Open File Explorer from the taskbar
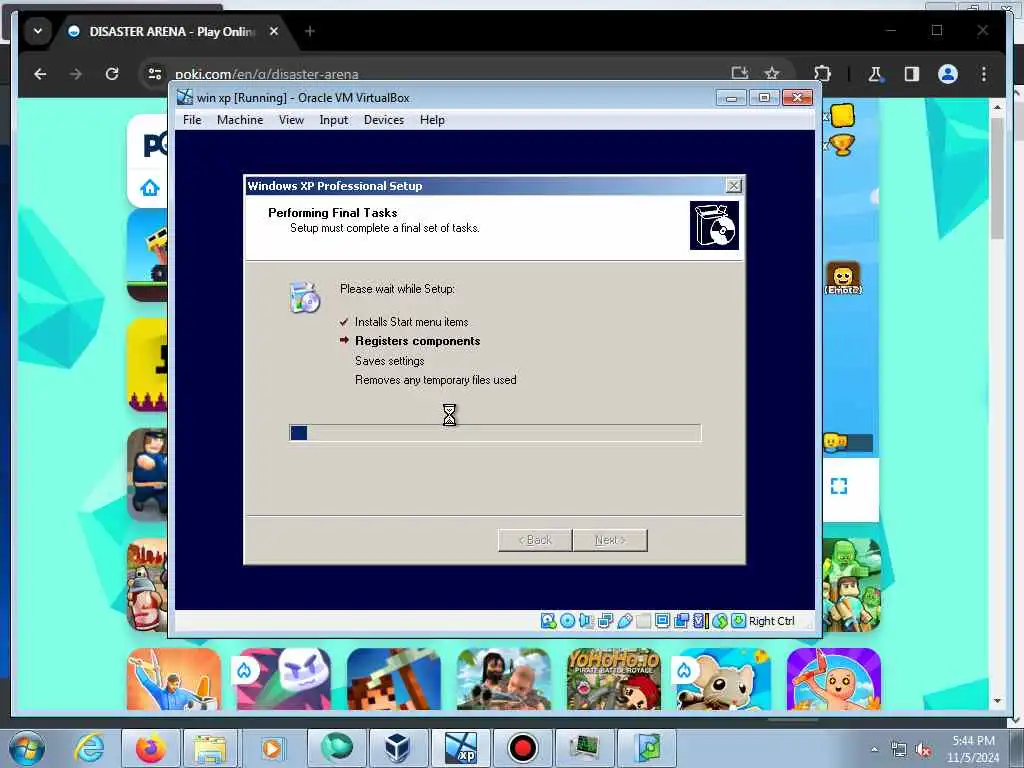This screenshot has height=768, width=1024. tap(209, 748)
